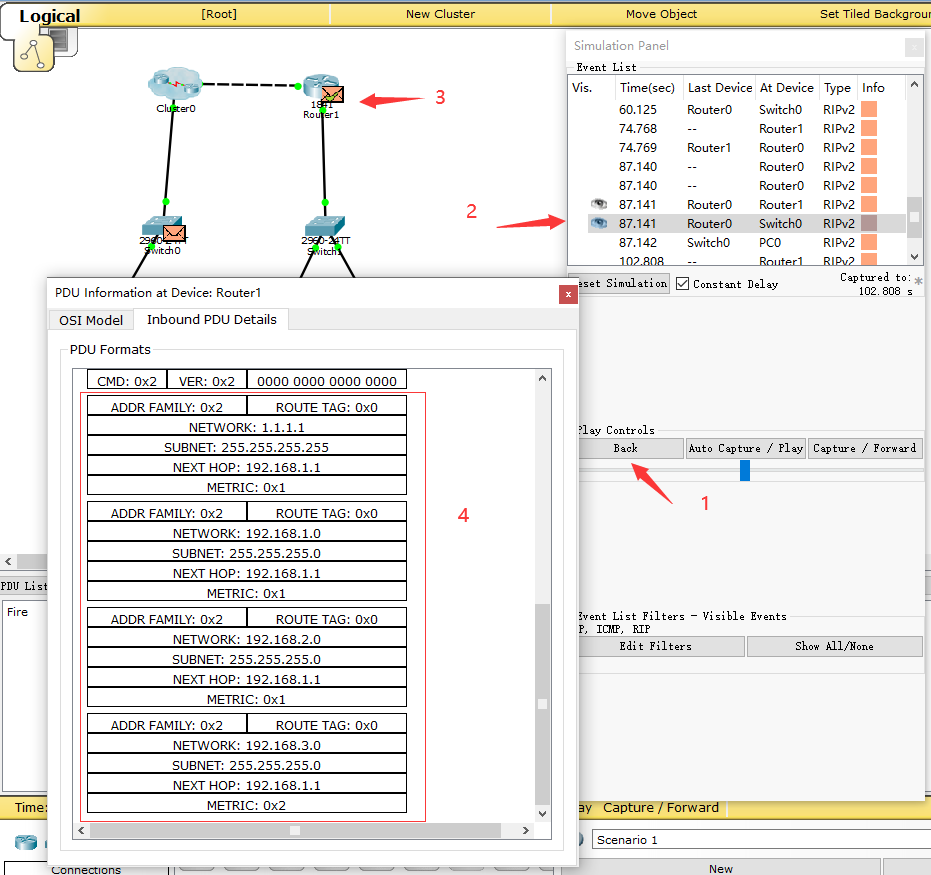The width and height of the screenshot is (931, 875).
Task: Close the Simulation Panel
Action: click(x=914, y=47)
